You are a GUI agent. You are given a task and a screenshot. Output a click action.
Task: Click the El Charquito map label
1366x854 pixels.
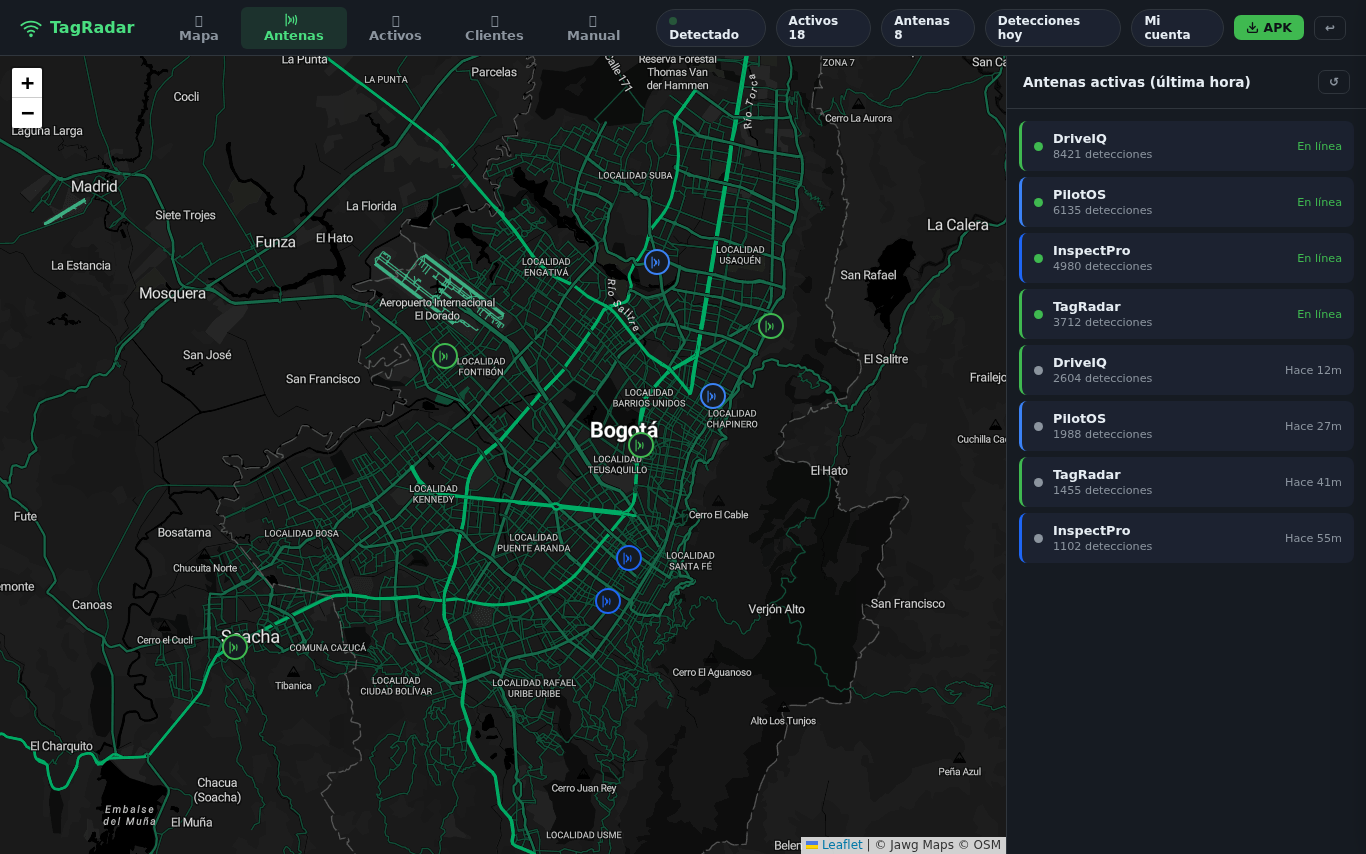point(61,746)
